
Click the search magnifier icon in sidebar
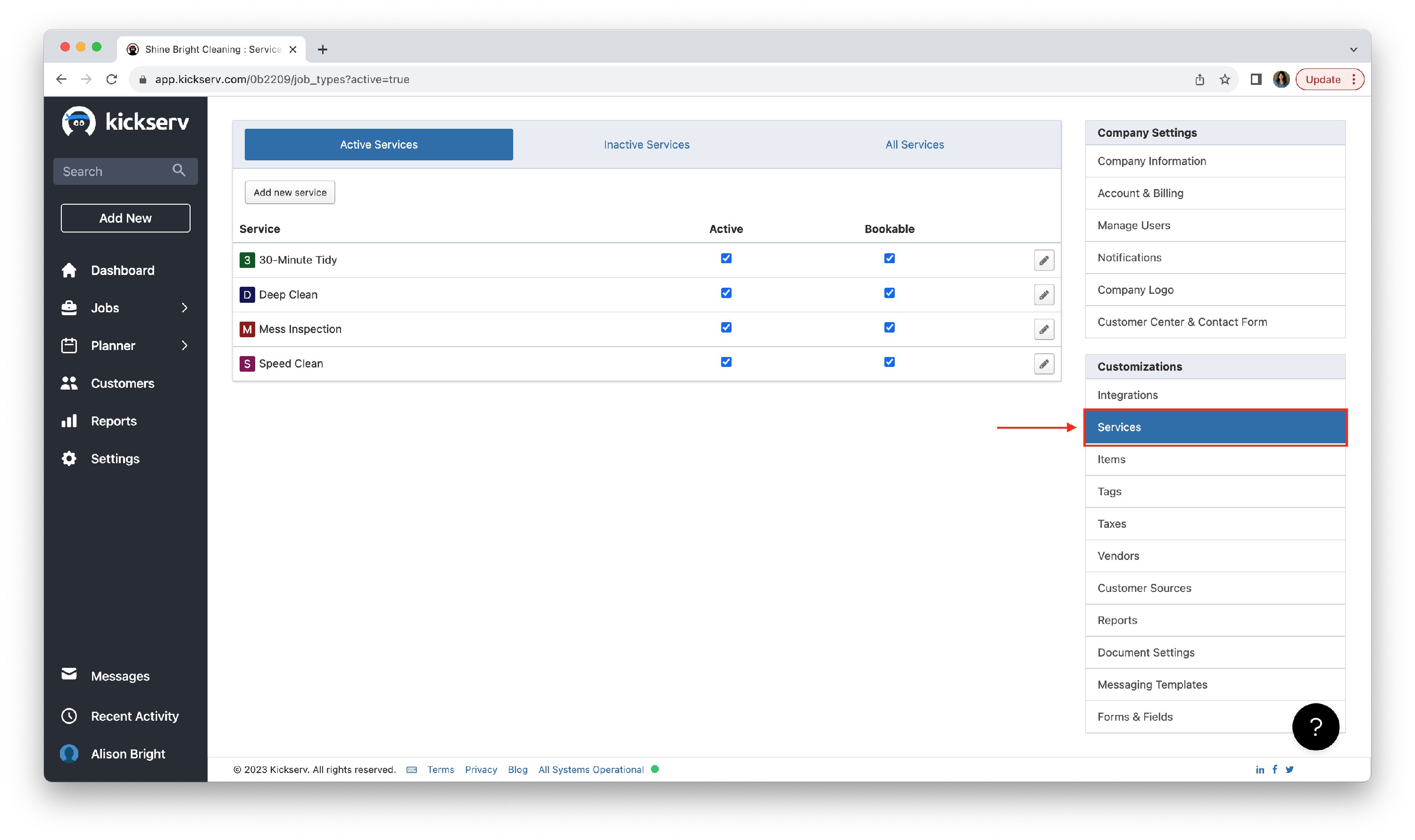pyautogui.click(x=179, y=170)
